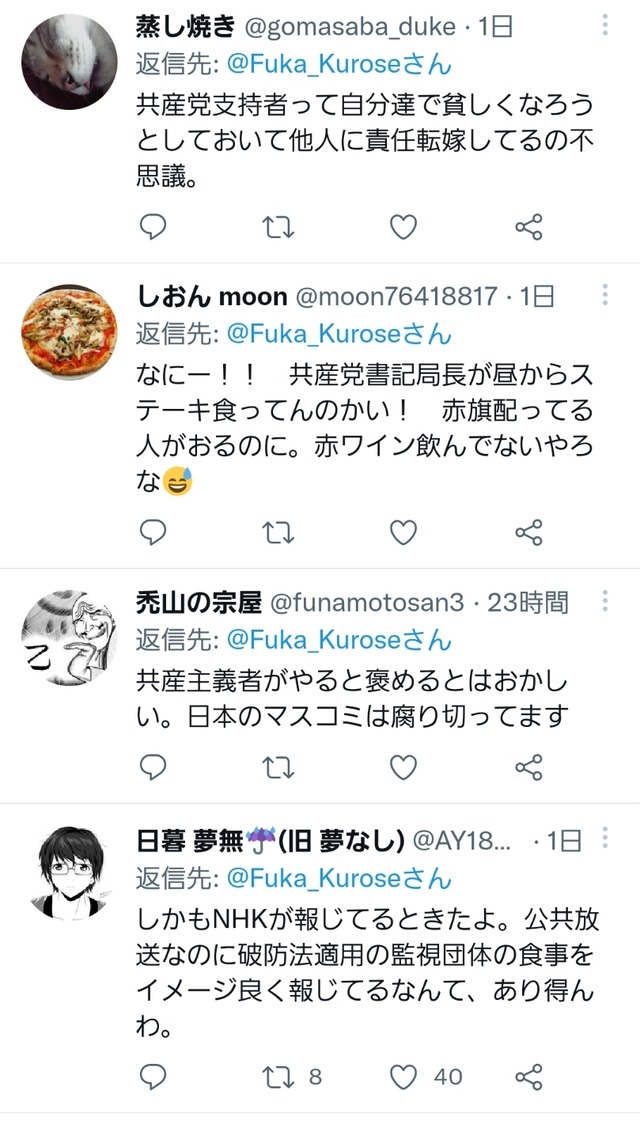Reply to 蒸し焼き's tweet
The height and width of the screenshot is (1124, 640).
pyautogui.click(x=152, y=227)
